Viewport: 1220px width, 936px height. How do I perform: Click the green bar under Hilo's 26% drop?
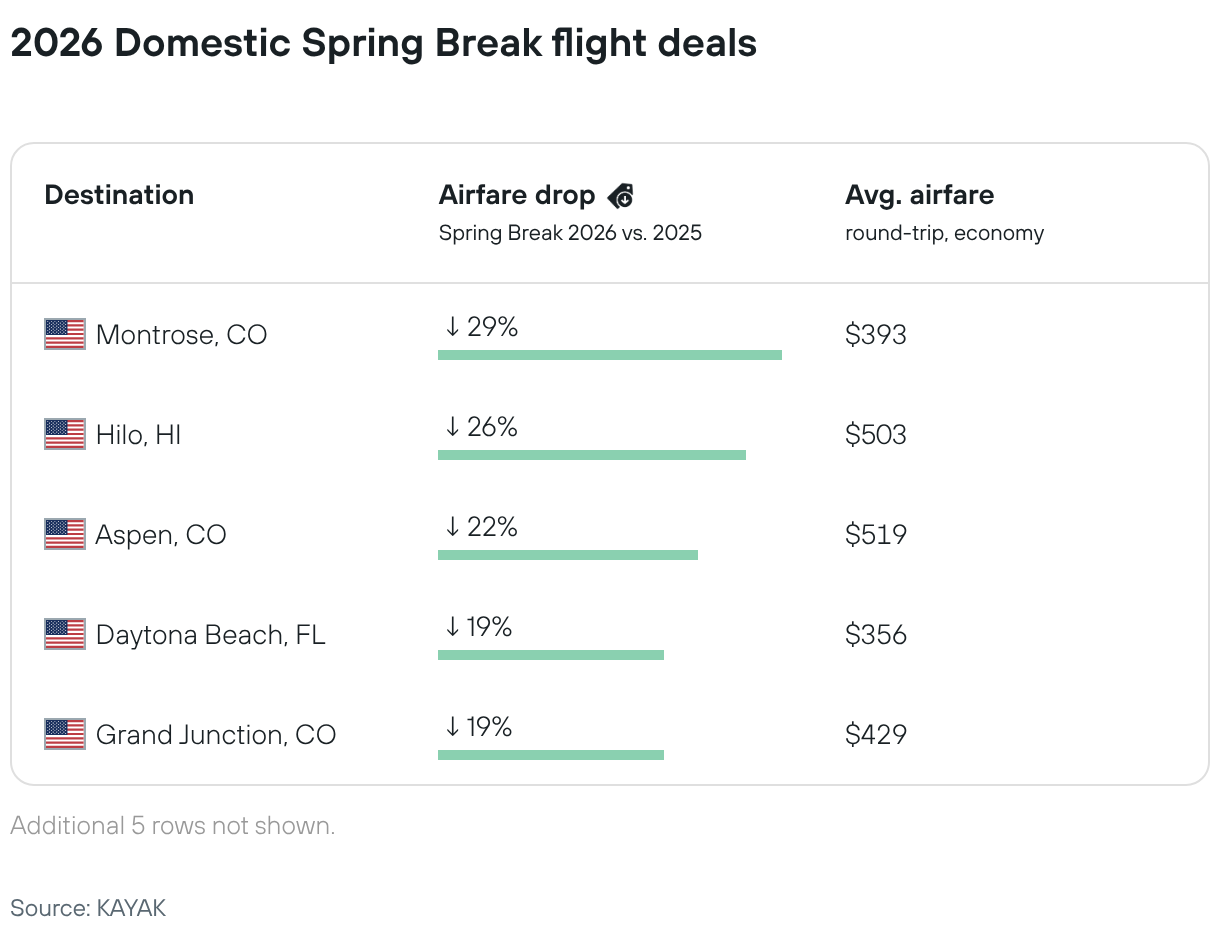pos(591,454)
